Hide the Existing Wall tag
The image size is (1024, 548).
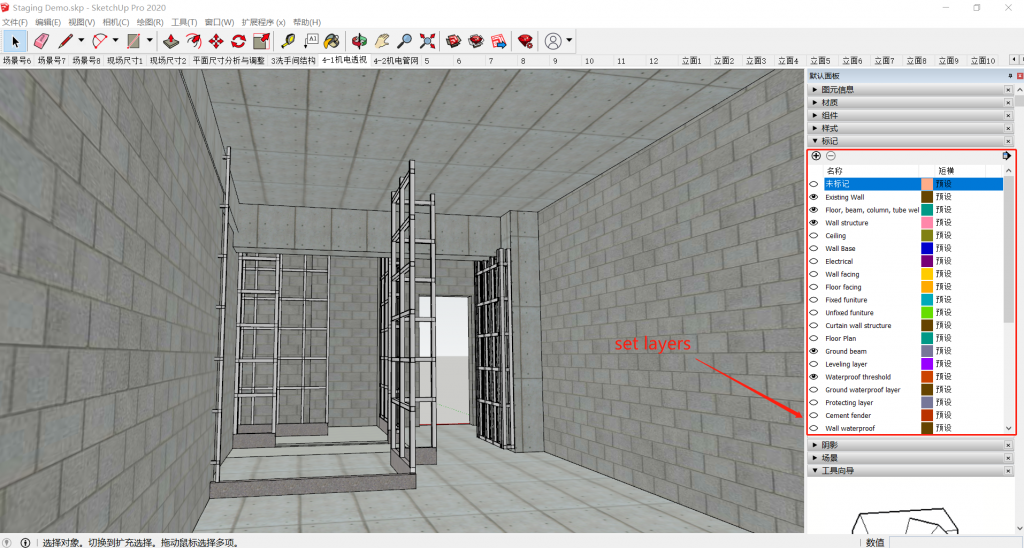coord(814,197)
